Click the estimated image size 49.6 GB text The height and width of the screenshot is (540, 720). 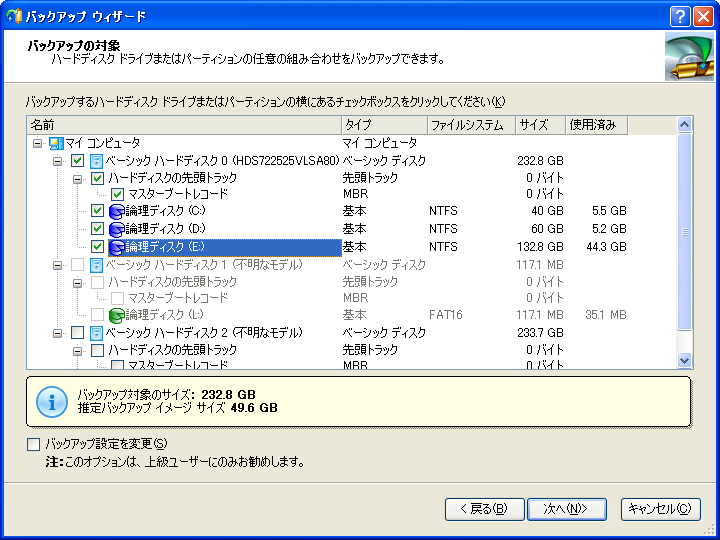click(x=254, y=408)
